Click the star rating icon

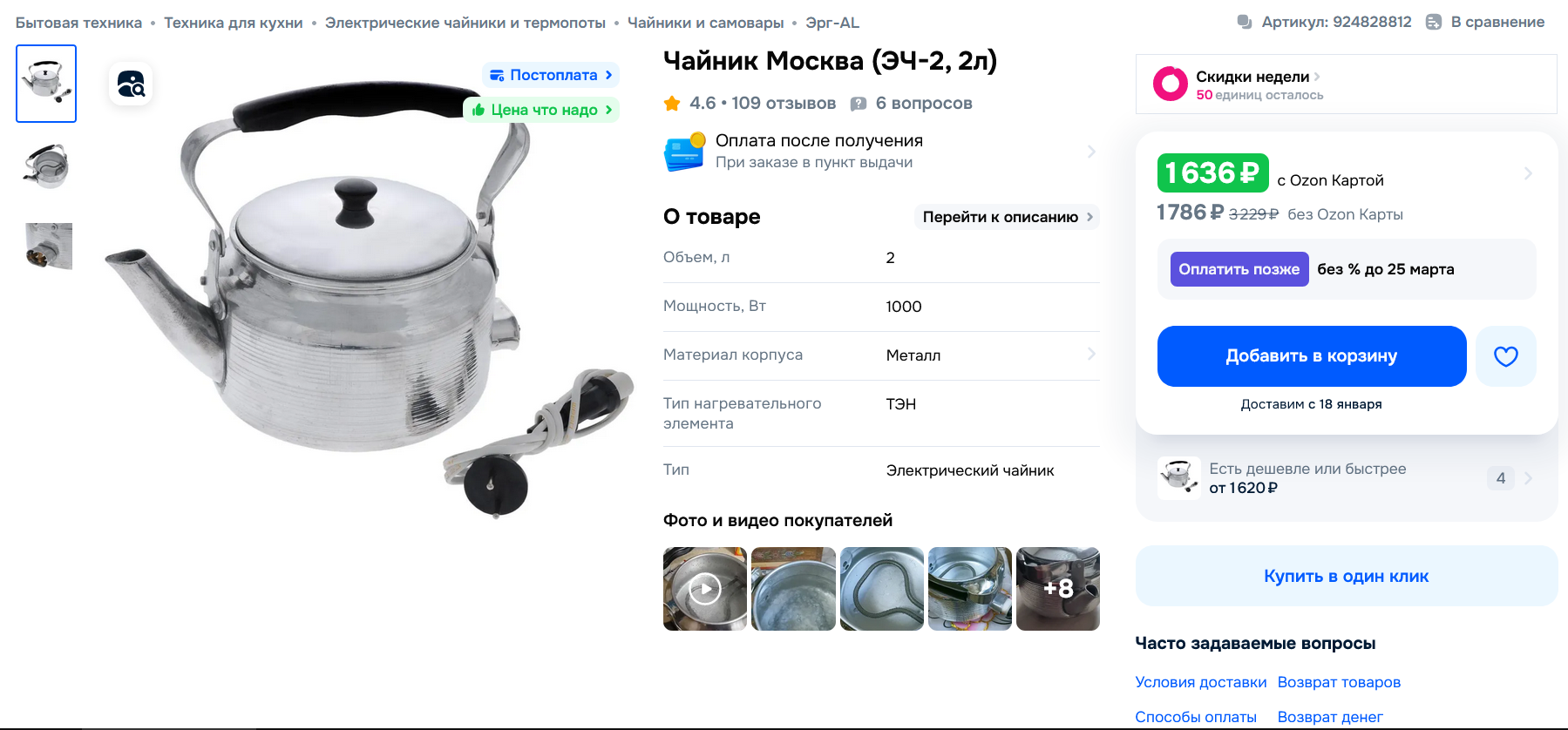coord(672,104)
